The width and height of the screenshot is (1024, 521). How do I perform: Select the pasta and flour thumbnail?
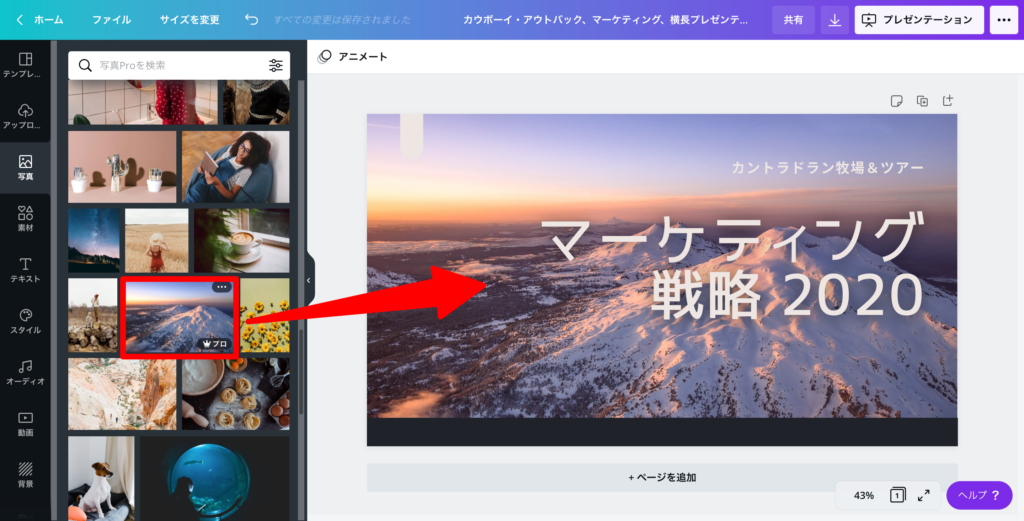click(x=236, y=394)
